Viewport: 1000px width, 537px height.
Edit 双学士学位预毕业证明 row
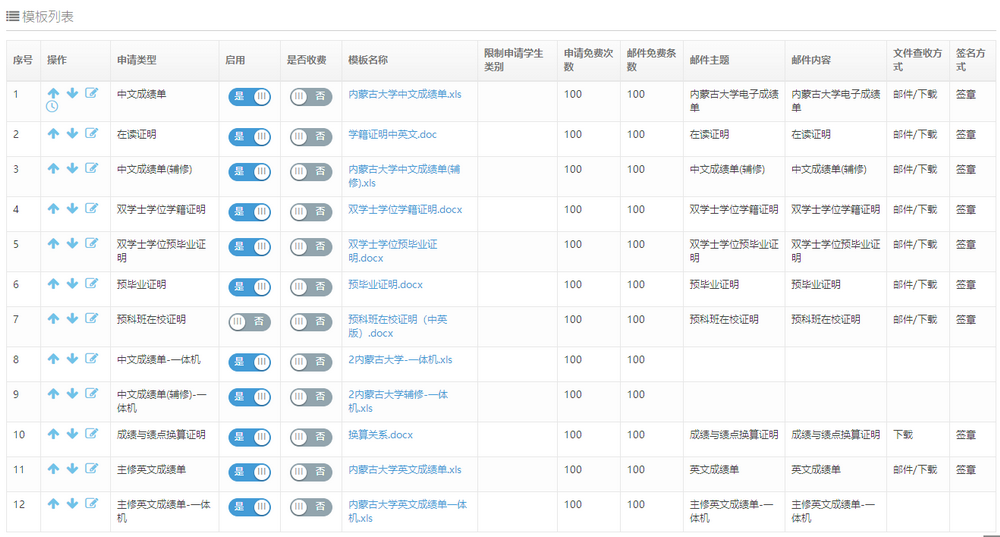[92, 244]
